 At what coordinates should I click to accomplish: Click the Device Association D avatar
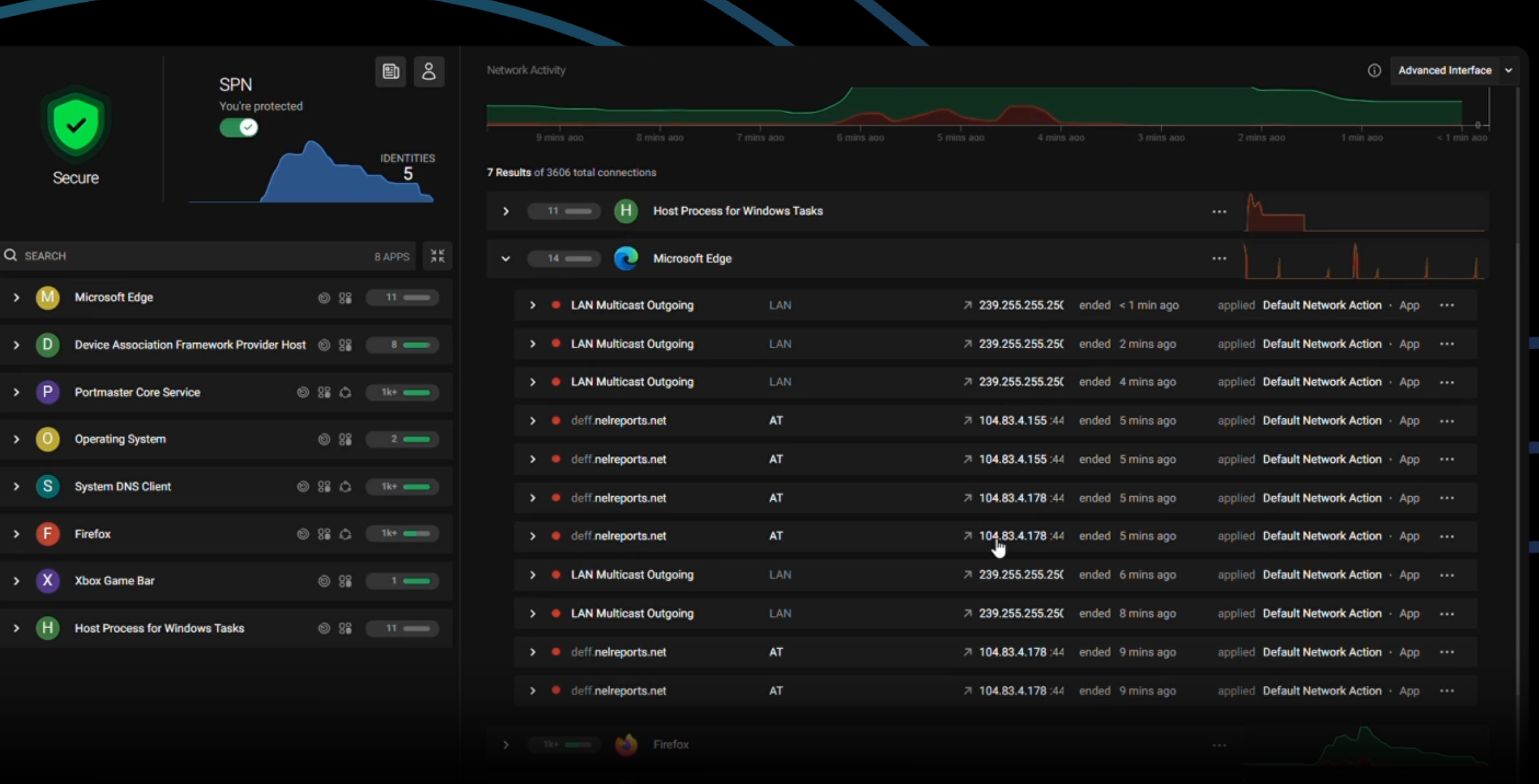pyautogui.click(x=48, y=345)
